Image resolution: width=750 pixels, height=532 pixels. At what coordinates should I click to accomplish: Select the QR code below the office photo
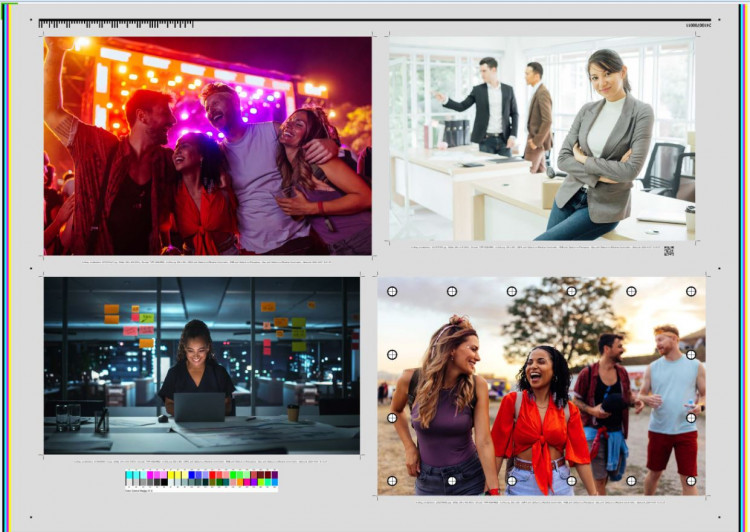click(x=669, y=250)
